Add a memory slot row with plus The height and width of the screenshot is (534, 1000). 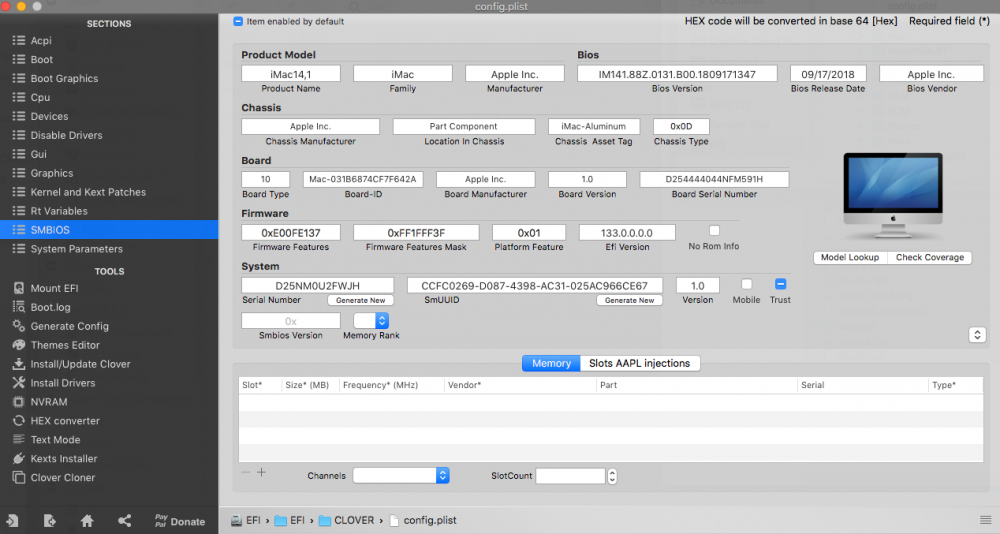click(261, 473)
